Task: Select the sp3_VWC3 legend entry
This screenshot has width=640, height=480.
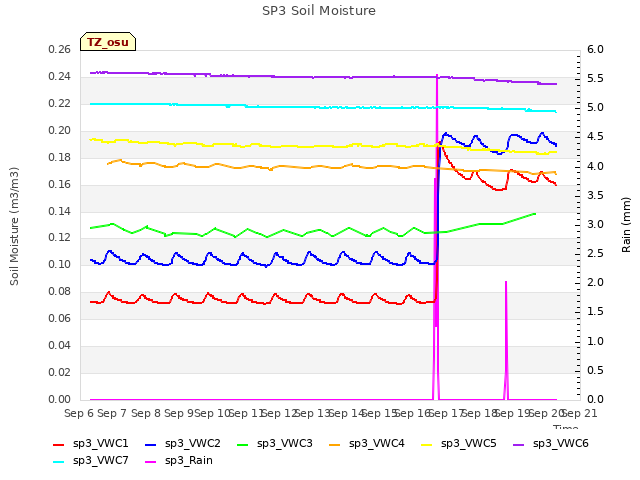Action: click(275, 444)
